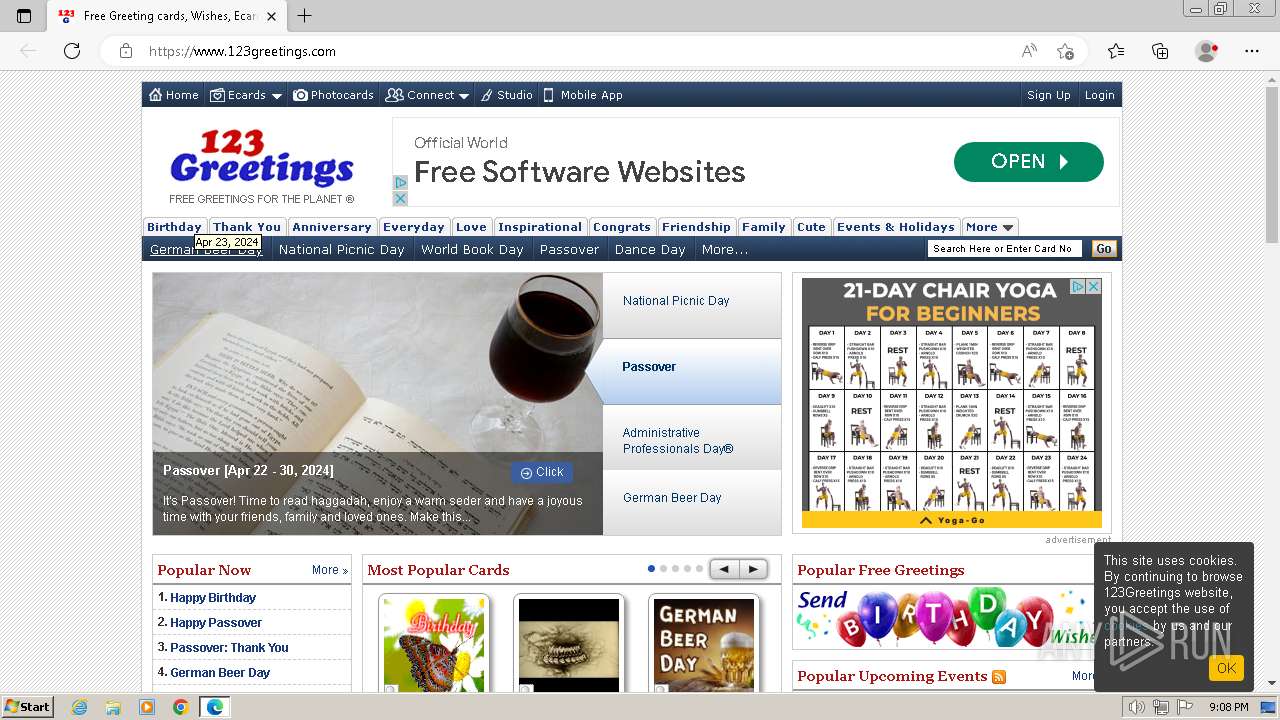The height and width of the screenshot is (720, 1280).
Task: Select second carousel page dot
Action: pyautogui.click(x=663, y=569)
